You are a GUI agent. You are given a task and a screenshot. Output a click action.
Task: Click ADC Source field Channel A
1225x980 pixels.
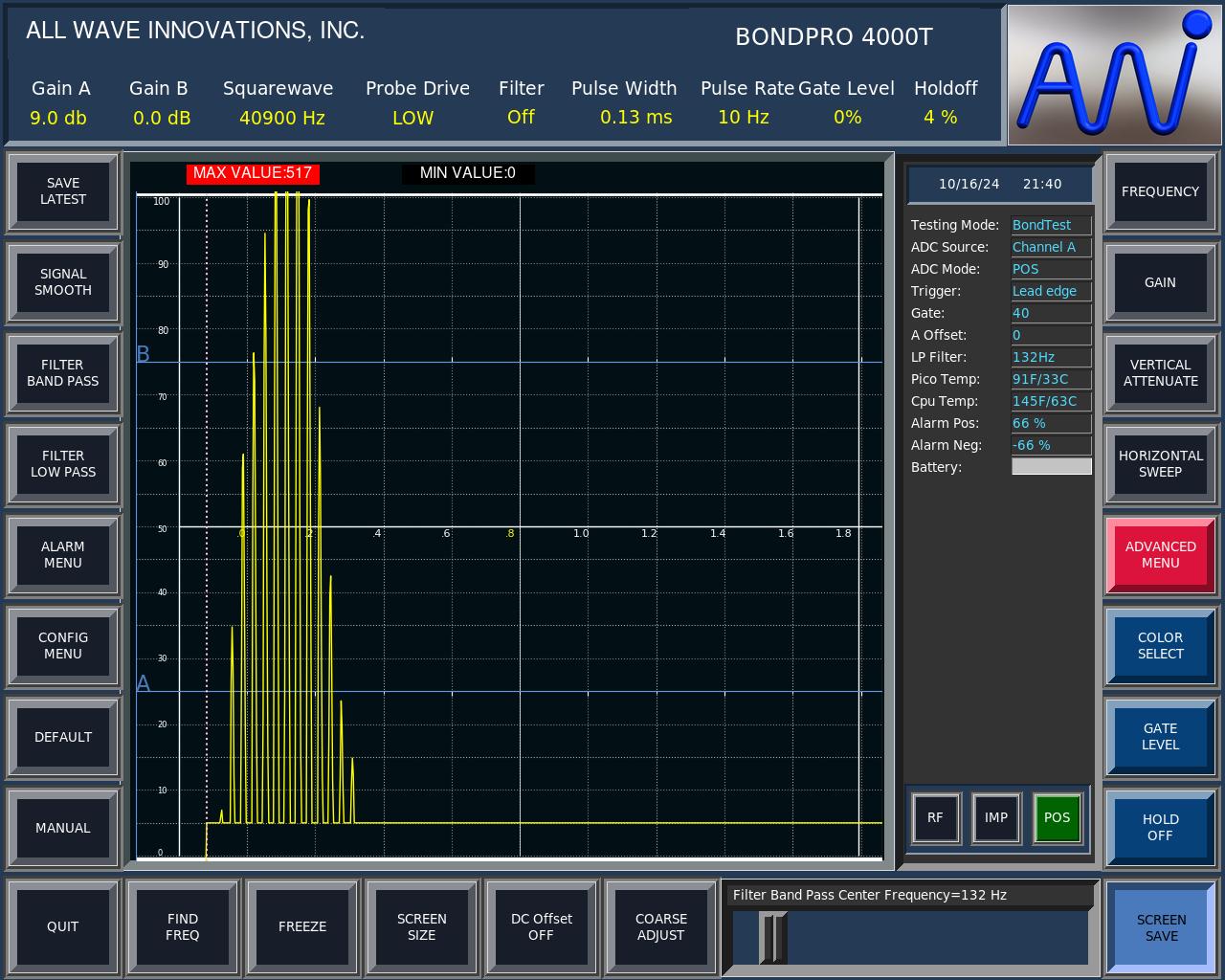click(1051, 247)
